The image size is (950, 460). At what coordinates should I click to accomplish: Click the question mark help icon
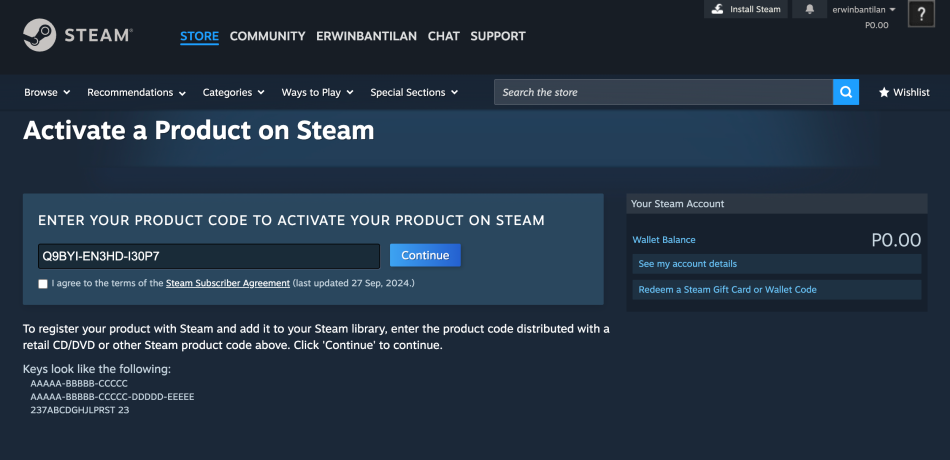pyautogui.click(x=921, y=14)
